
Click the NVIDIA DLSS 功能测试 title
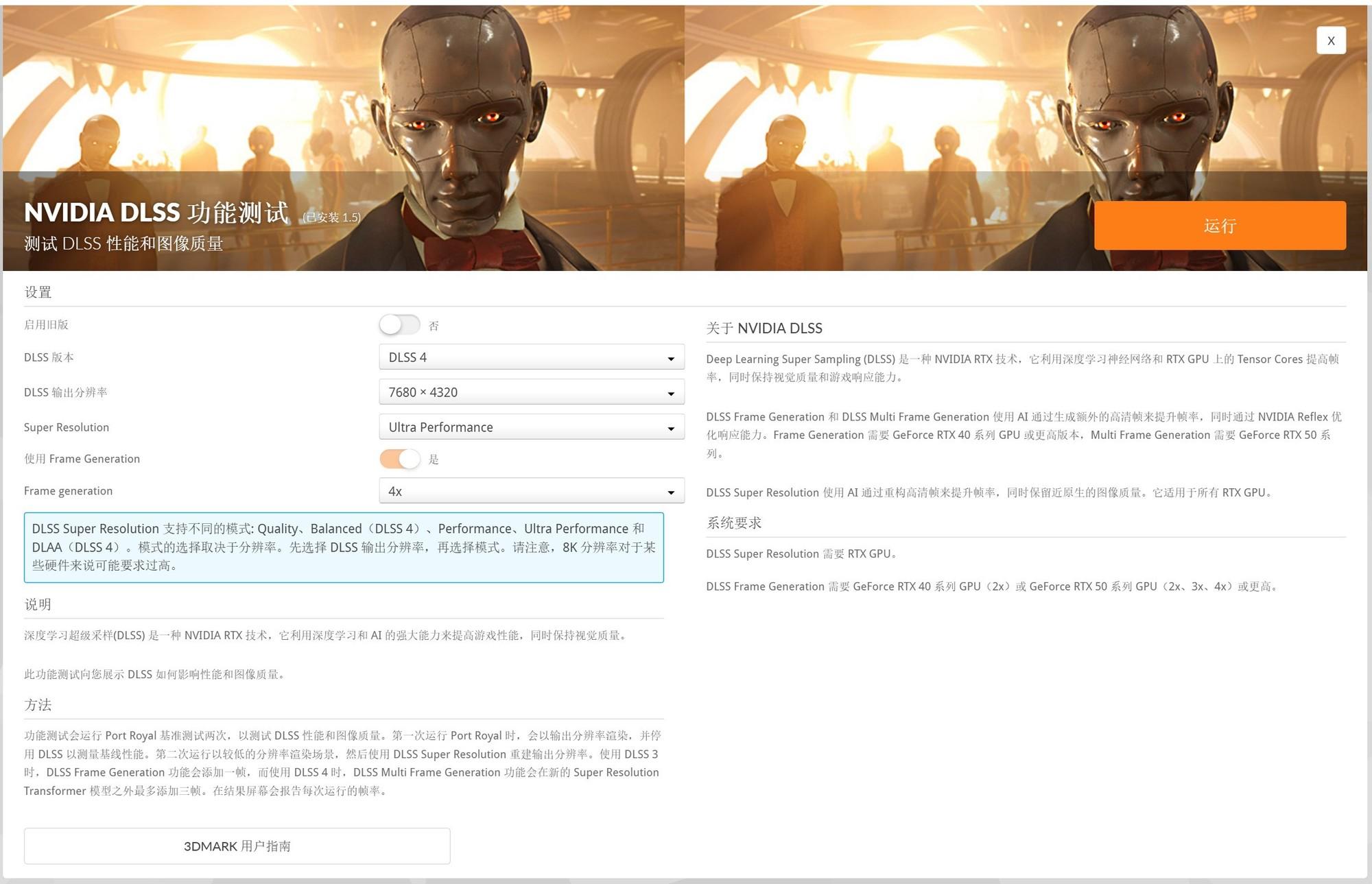click(x=156, y=213)
